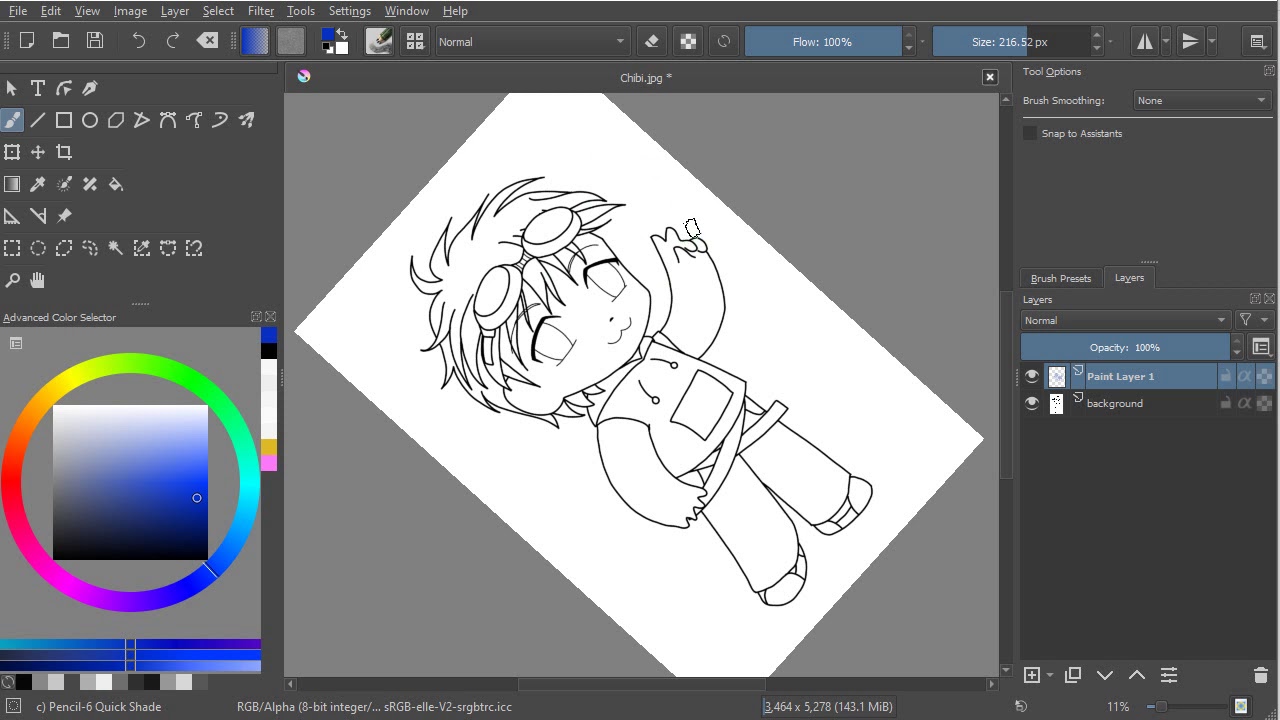This screenshot has height=720, width=1280.
Task: Save the document with floppy icon
Action: [x=95, y=41]
